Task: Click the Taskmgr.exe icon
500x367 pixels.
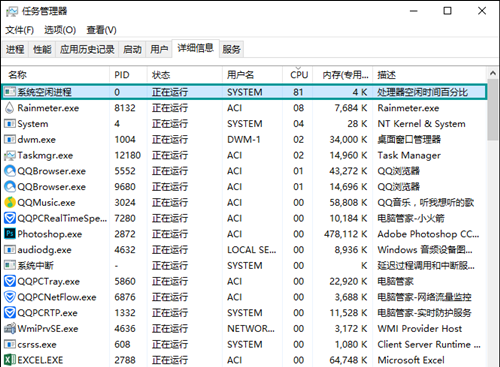Action: tap(10, 155)
